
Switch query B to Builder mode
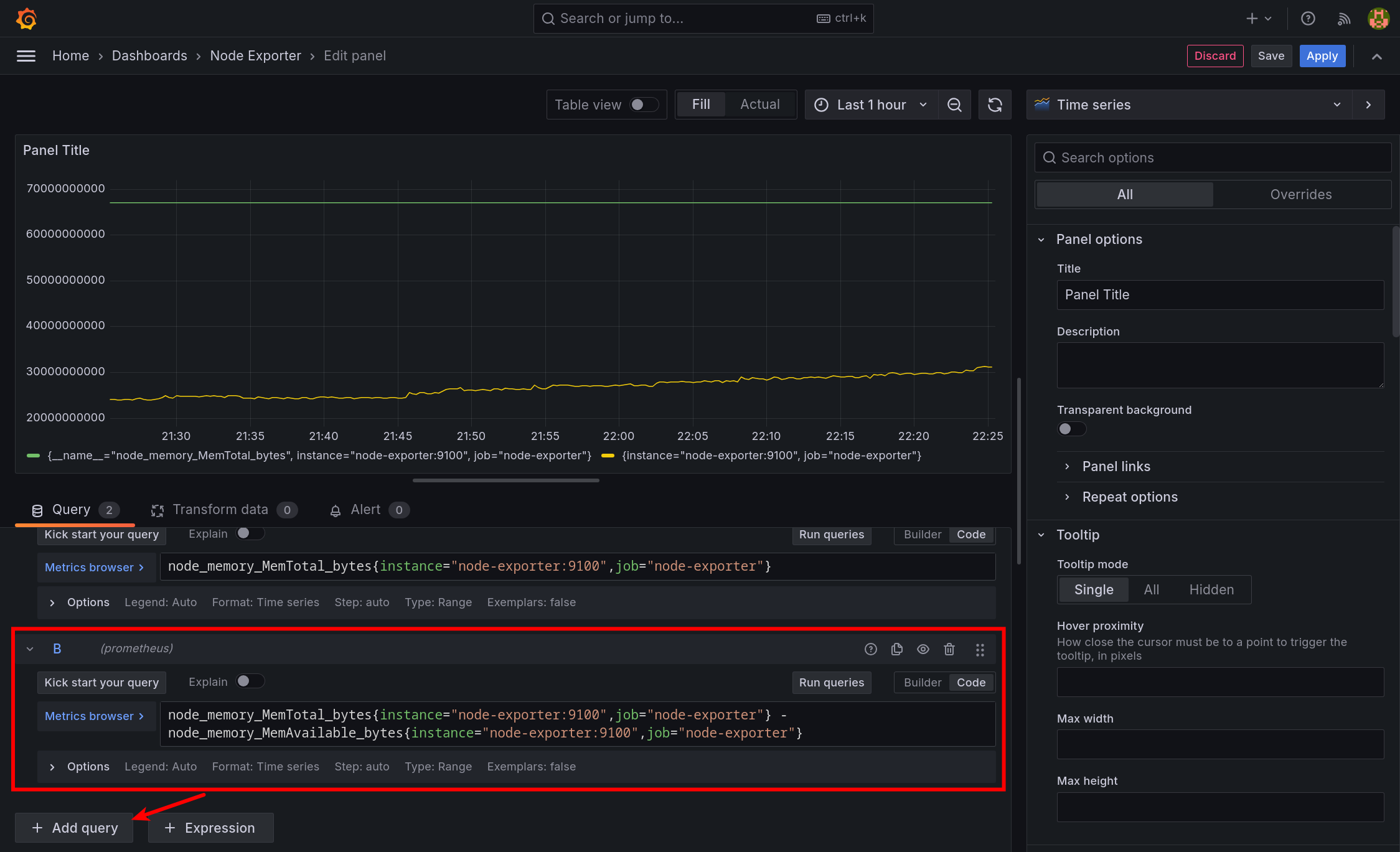coord(922,683)
